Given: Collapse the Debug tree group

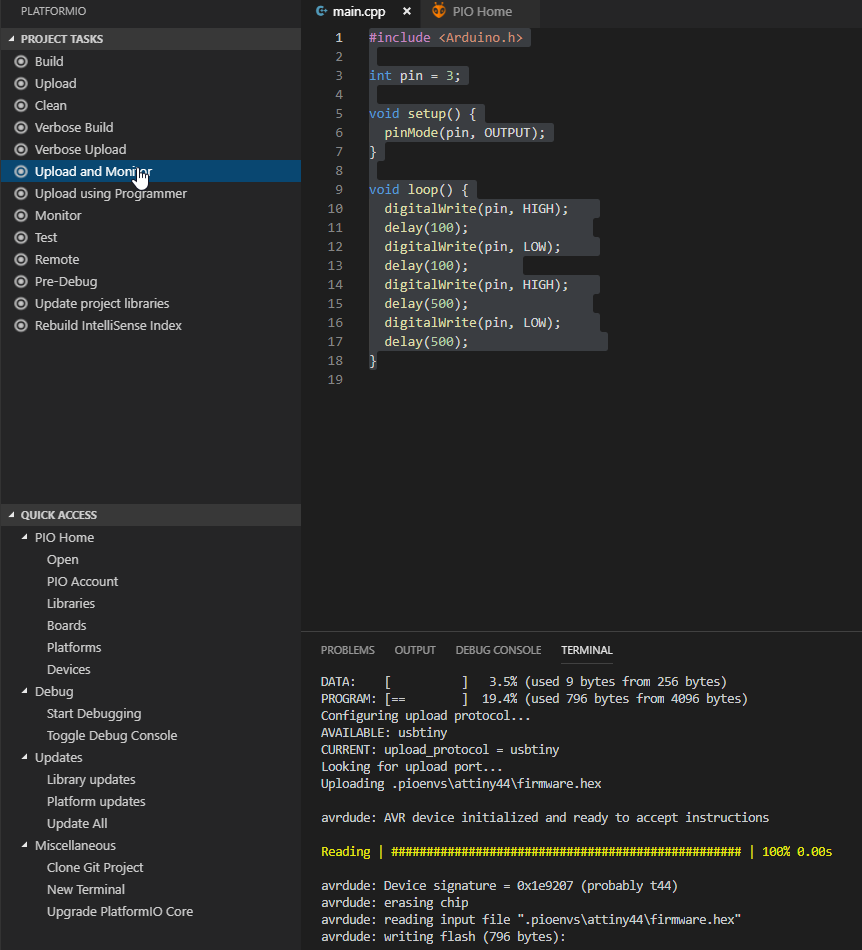Looking at the screenshot, I should pyautogui.click(x=25, y=692).
